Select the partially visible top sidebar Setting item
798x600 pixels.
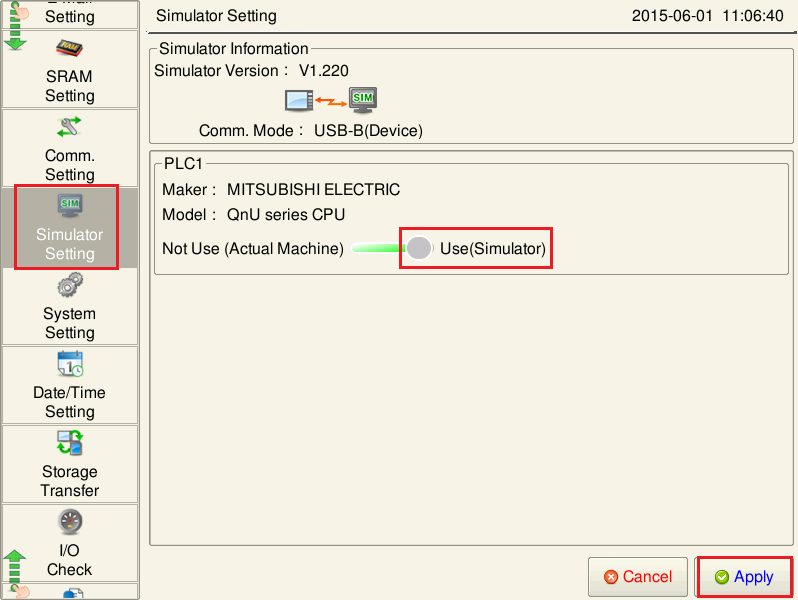point(69,14)
